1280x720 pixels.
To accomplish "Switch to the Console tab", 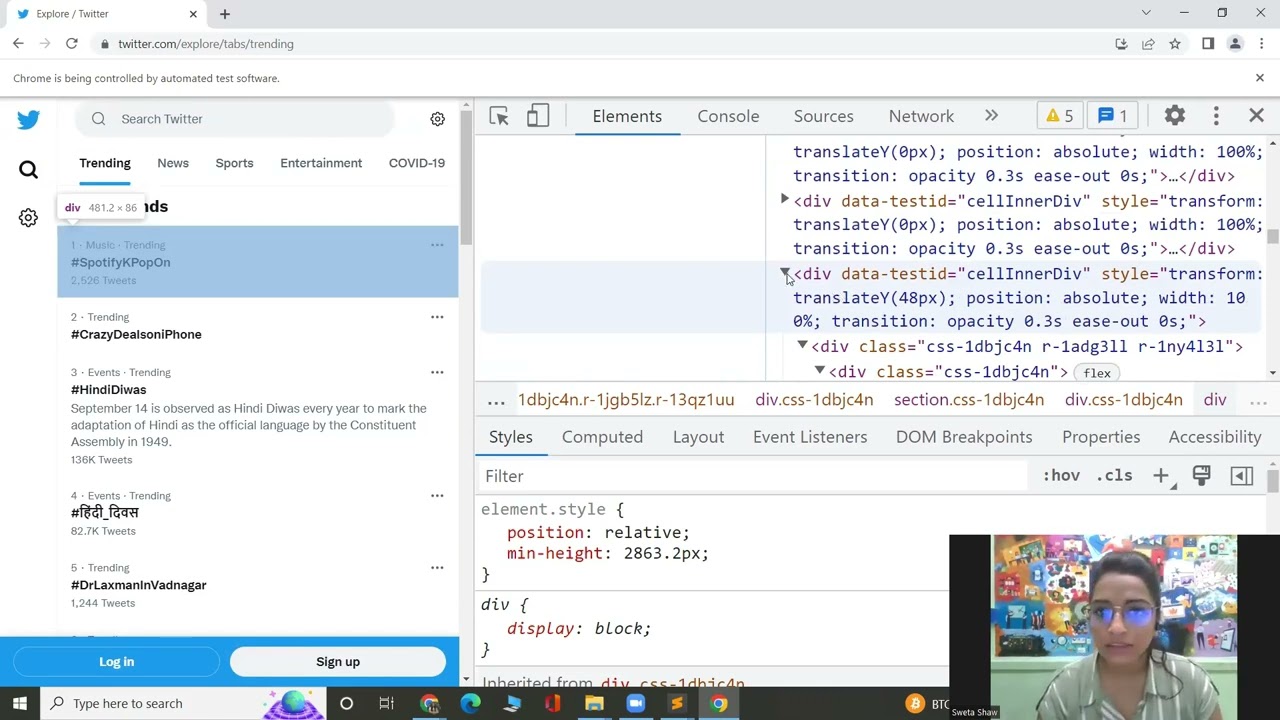I will [728, 116].
